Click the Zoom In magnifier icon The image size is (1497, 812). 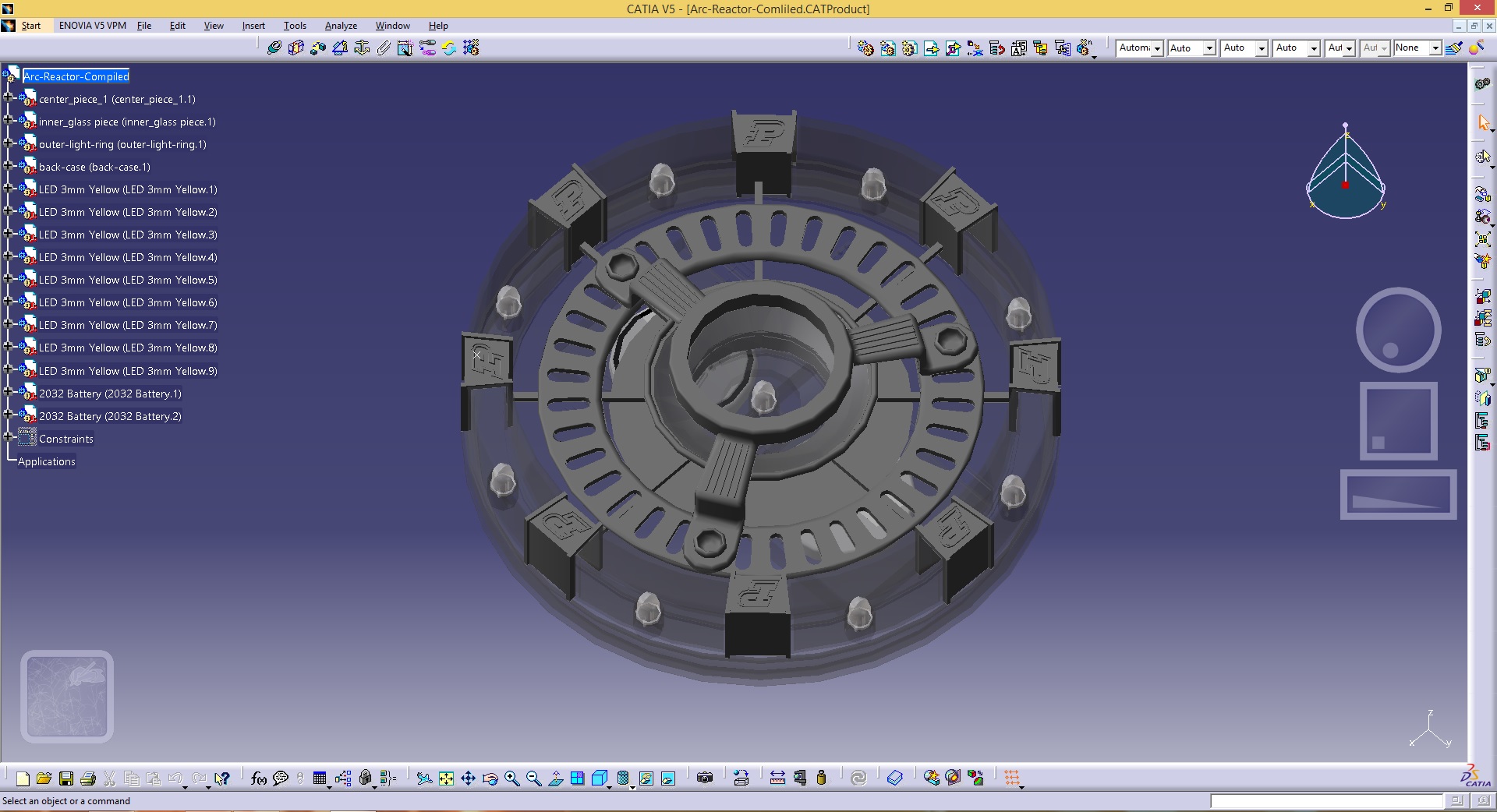point(512,778)
